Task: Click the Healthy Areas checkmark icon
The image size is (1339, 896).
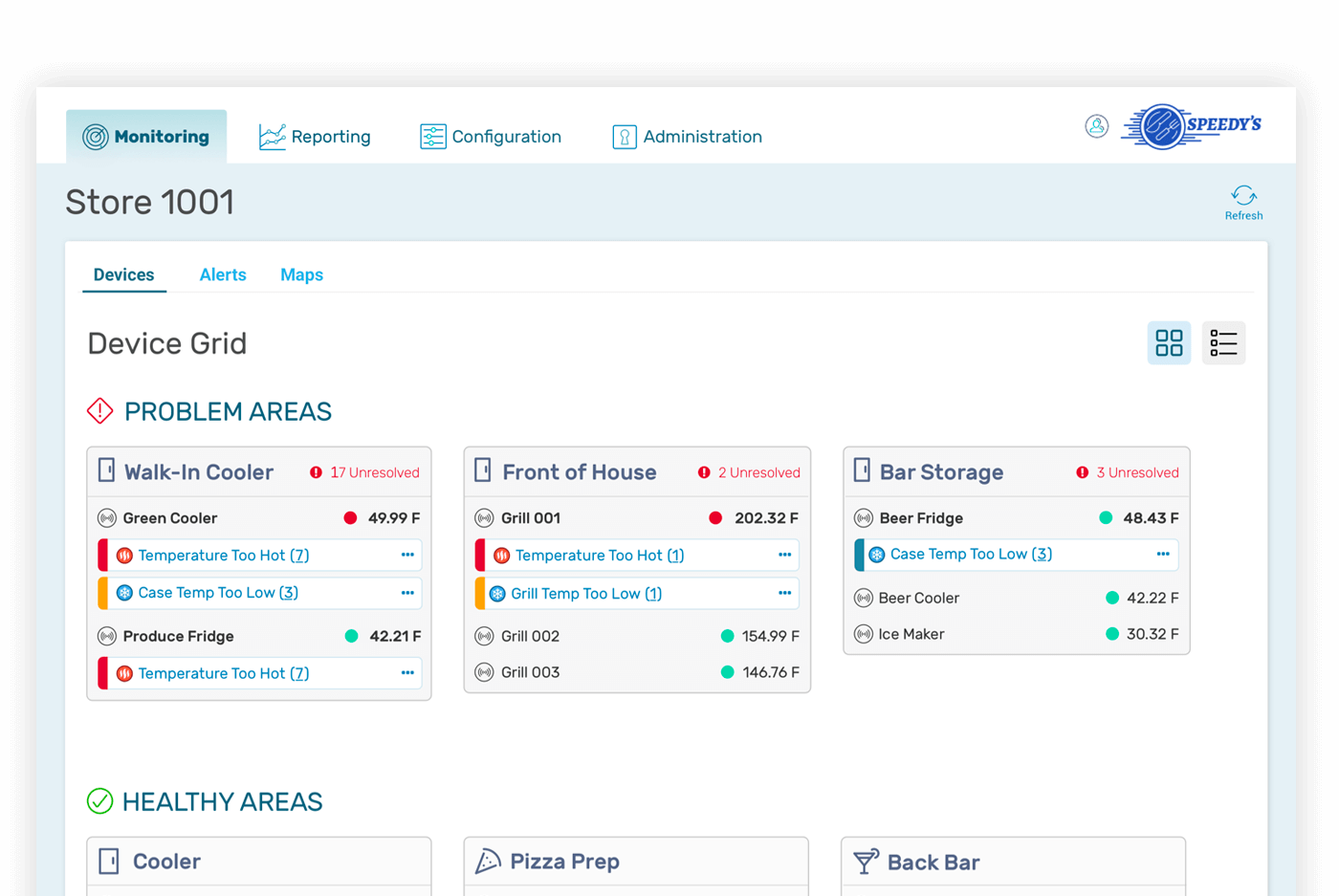Action: (x=100, y=801)
